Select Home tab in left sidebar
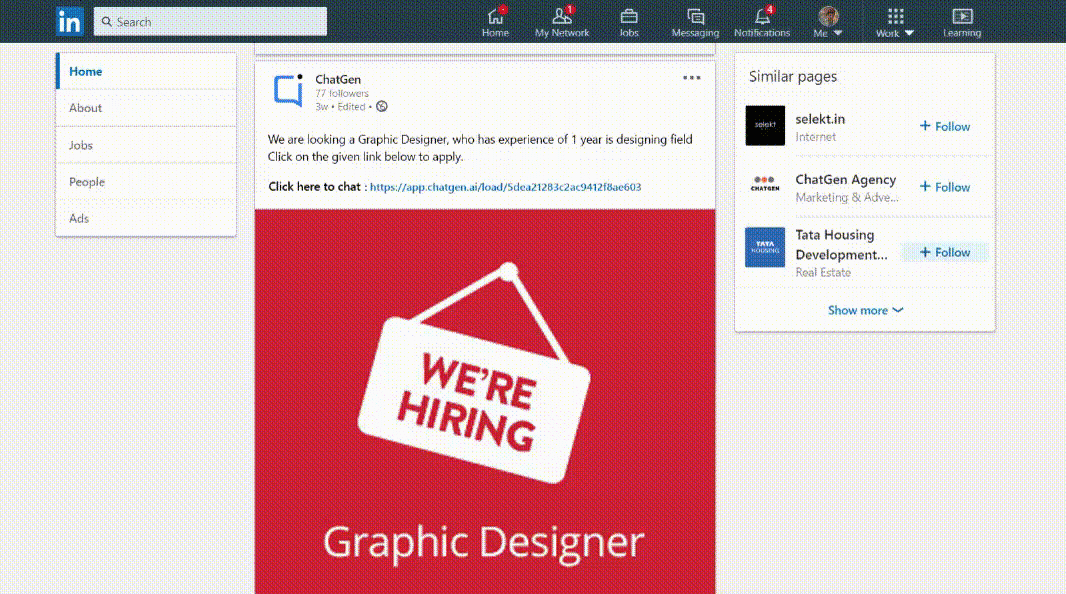The width and height of the screenshot is (1066, 594). [x=145, y=71]
